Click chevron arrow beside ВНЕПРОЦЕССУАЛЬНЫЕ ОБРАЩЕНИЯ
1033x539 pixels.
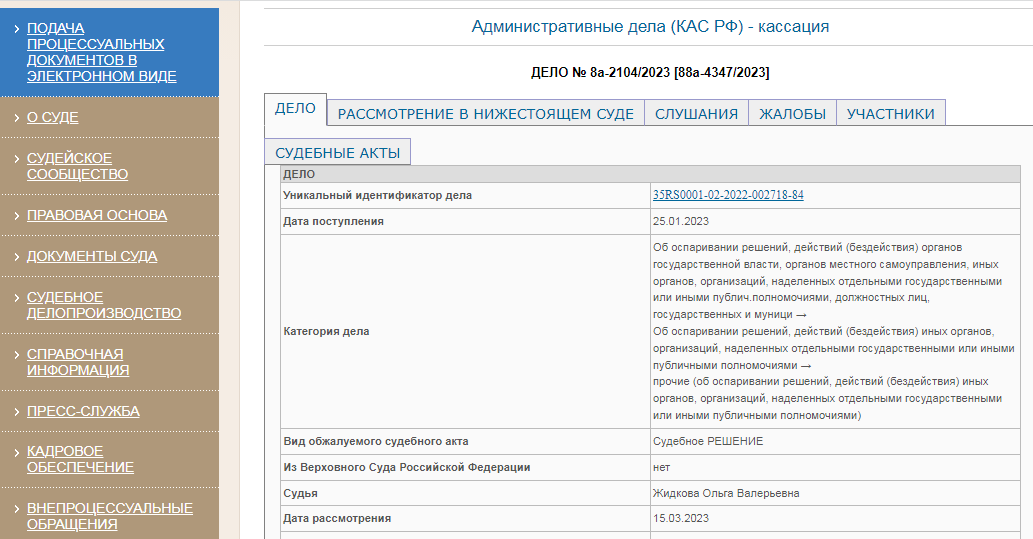[x=17, y=509]
